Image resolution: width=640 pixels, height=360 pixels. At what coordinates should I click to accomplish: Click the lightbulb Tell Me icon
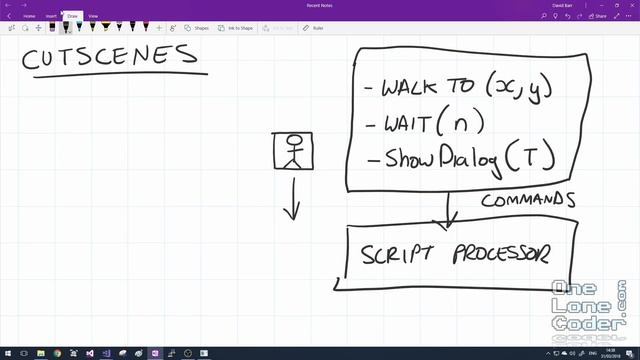(x=556, y=16)
